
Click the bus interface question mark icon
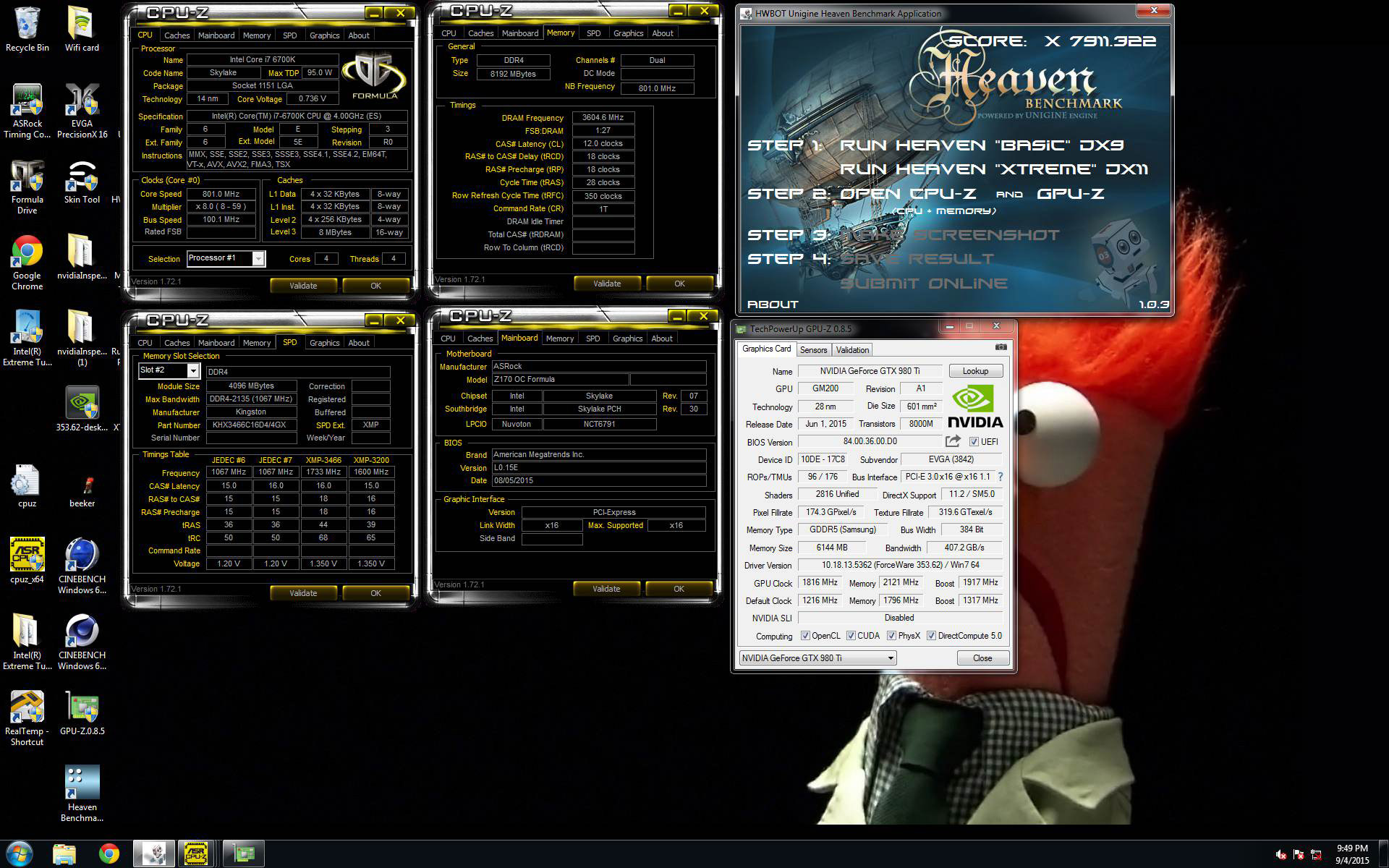(x=1001, y=477)
